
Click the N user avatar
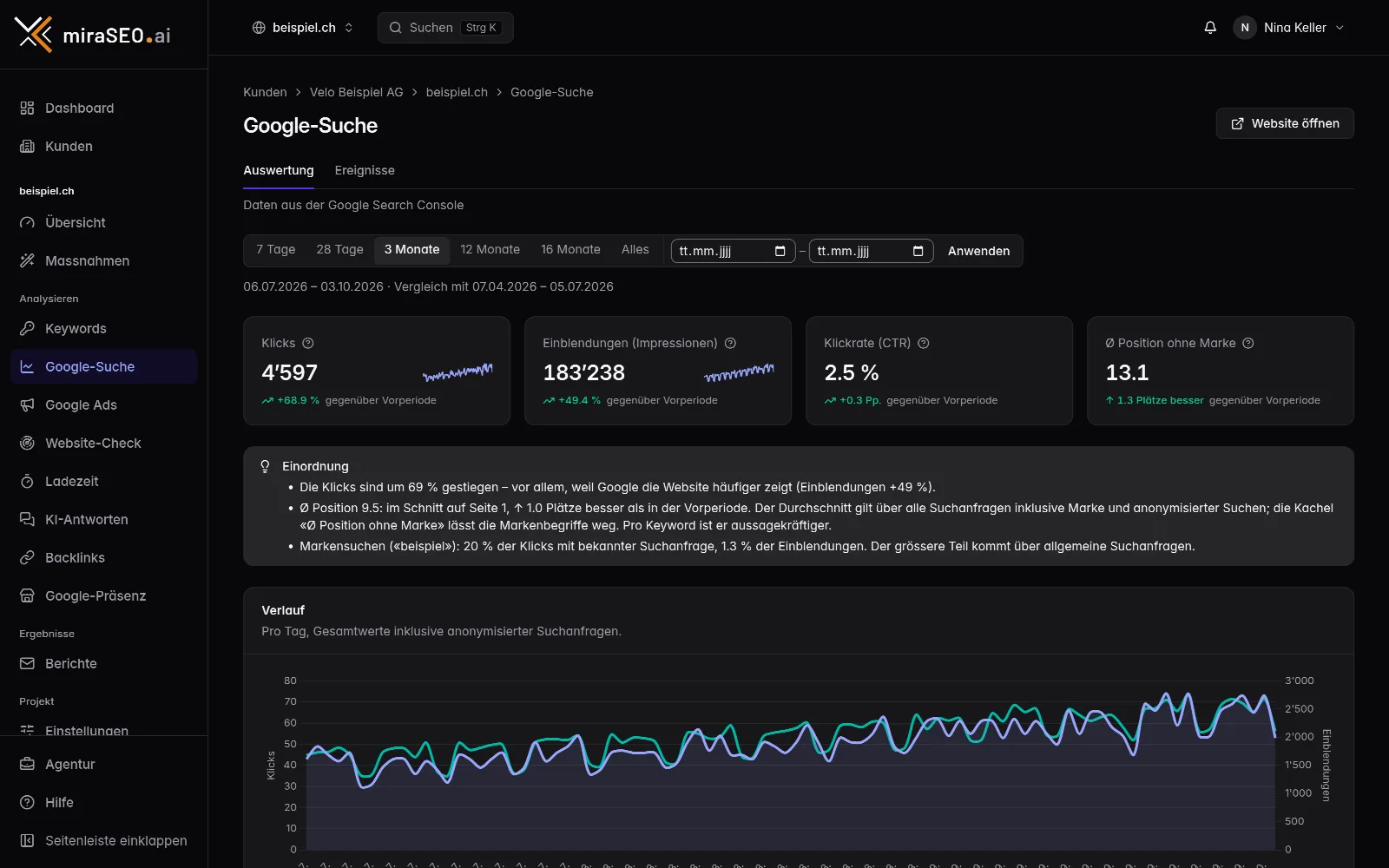(1245, 28)
